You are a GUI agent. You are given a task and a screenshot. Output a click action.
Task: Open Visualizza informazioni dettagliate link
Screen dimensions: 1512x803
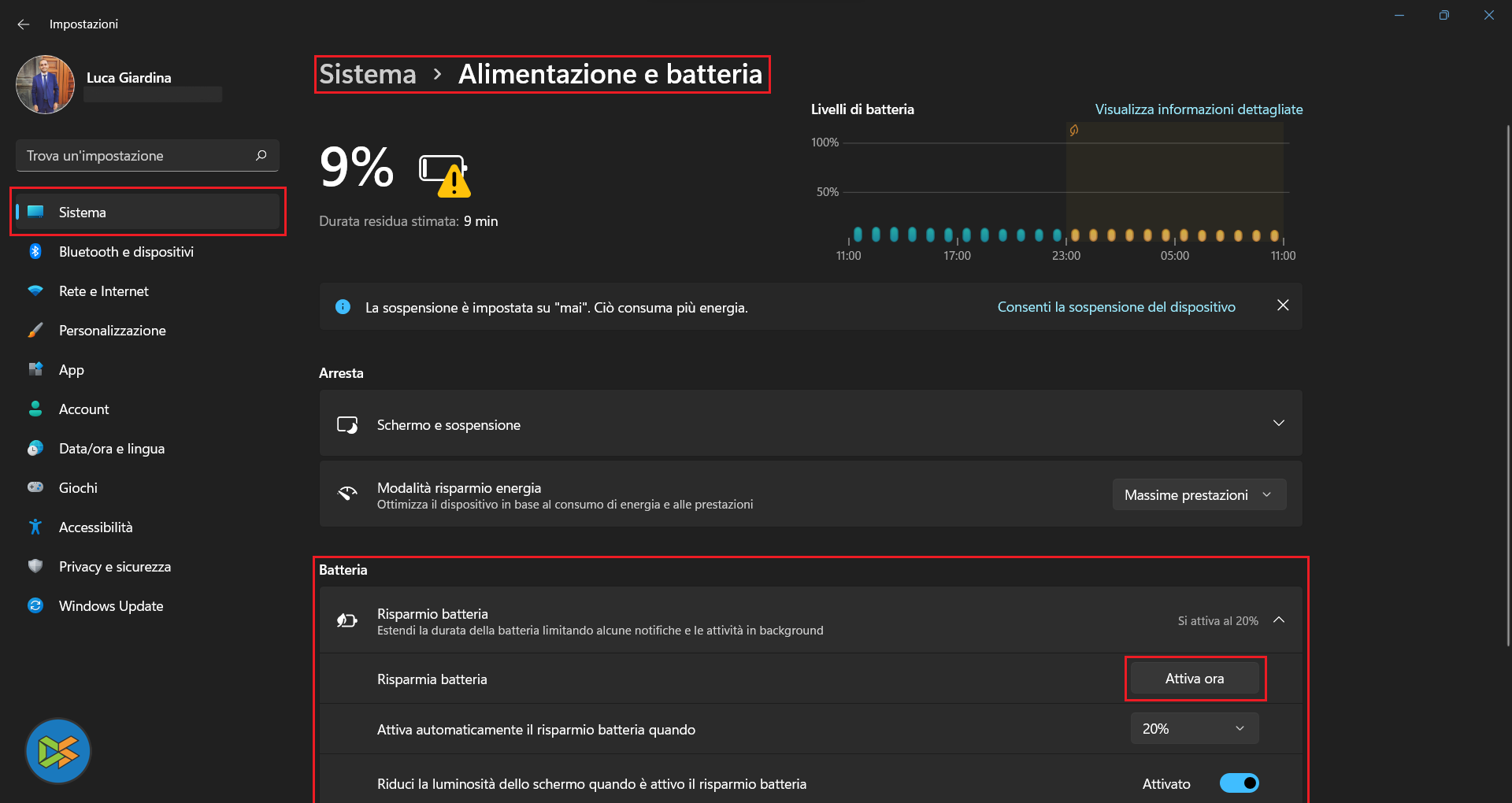click(1199, 109)
